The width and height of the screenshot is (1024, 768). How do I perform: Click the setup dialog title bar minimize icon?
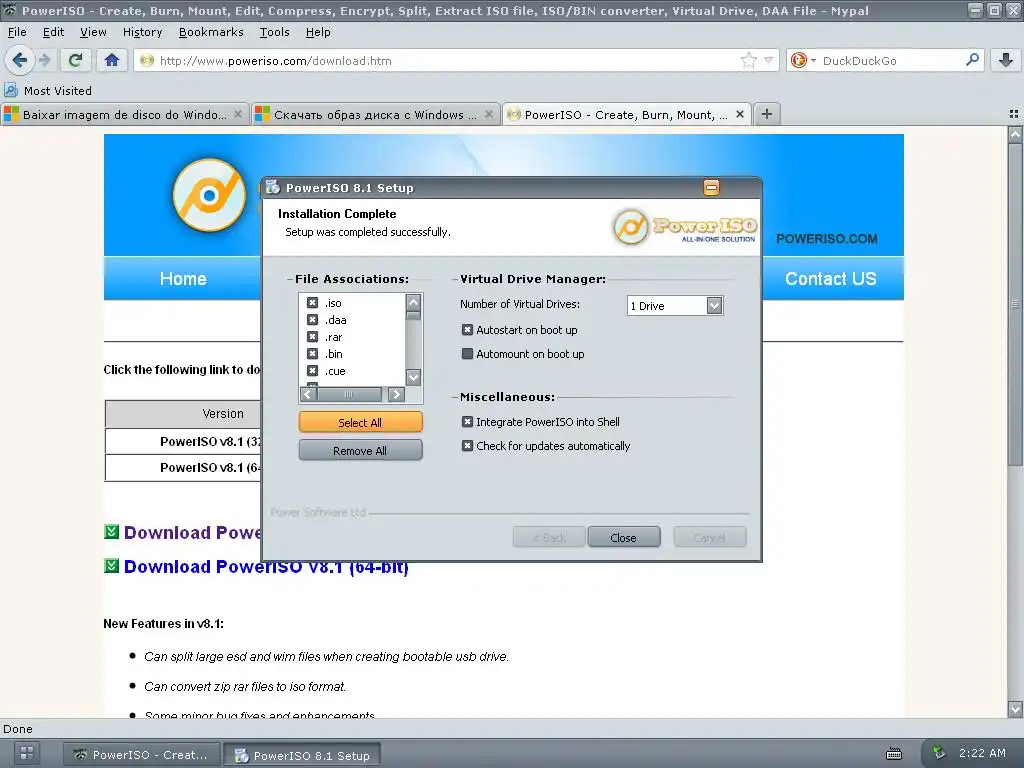tap(711, 188)
